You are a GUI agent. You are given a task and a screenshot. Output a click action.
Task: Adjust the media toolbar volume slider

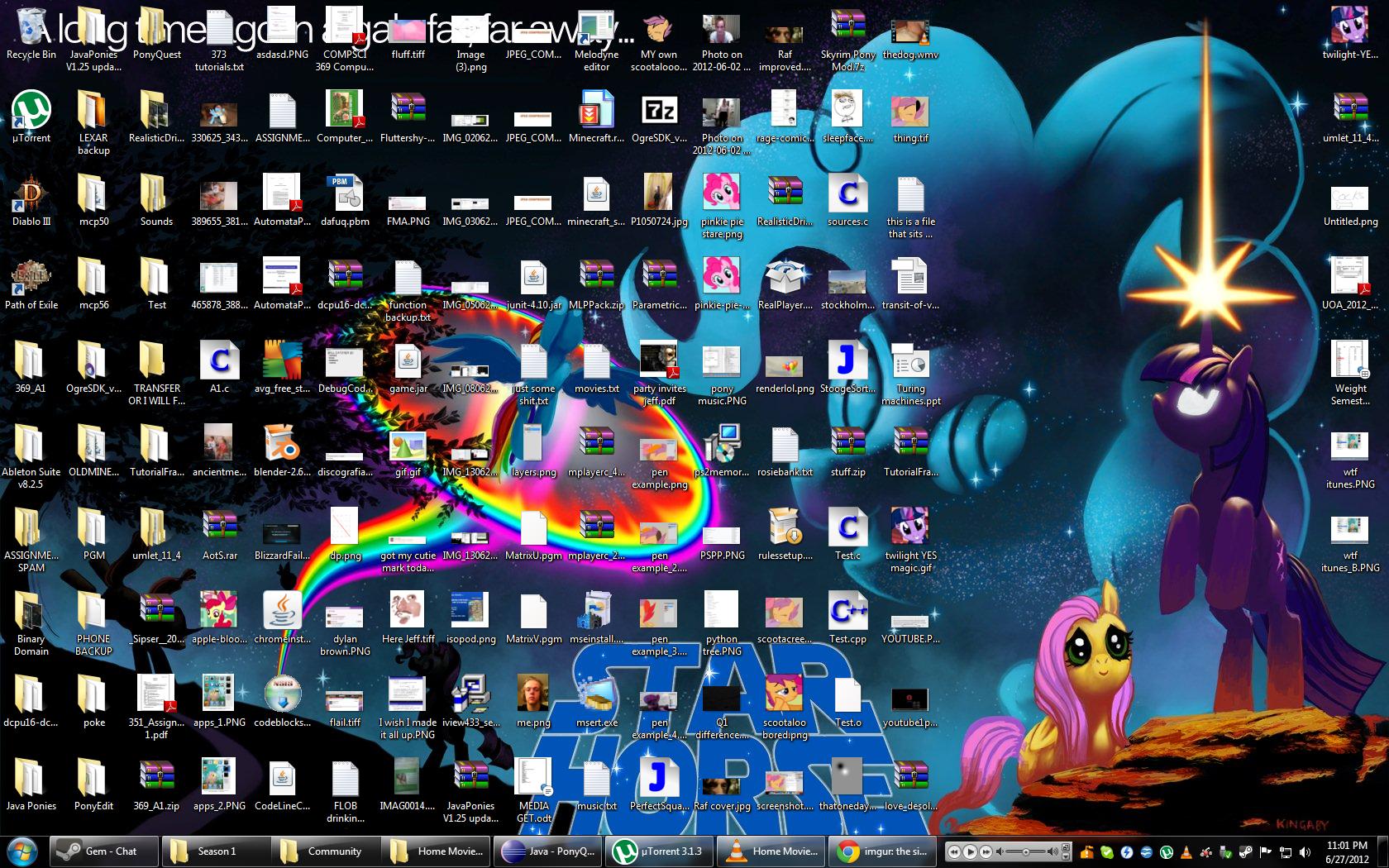pyautogui.click(x=1026, y=852)
